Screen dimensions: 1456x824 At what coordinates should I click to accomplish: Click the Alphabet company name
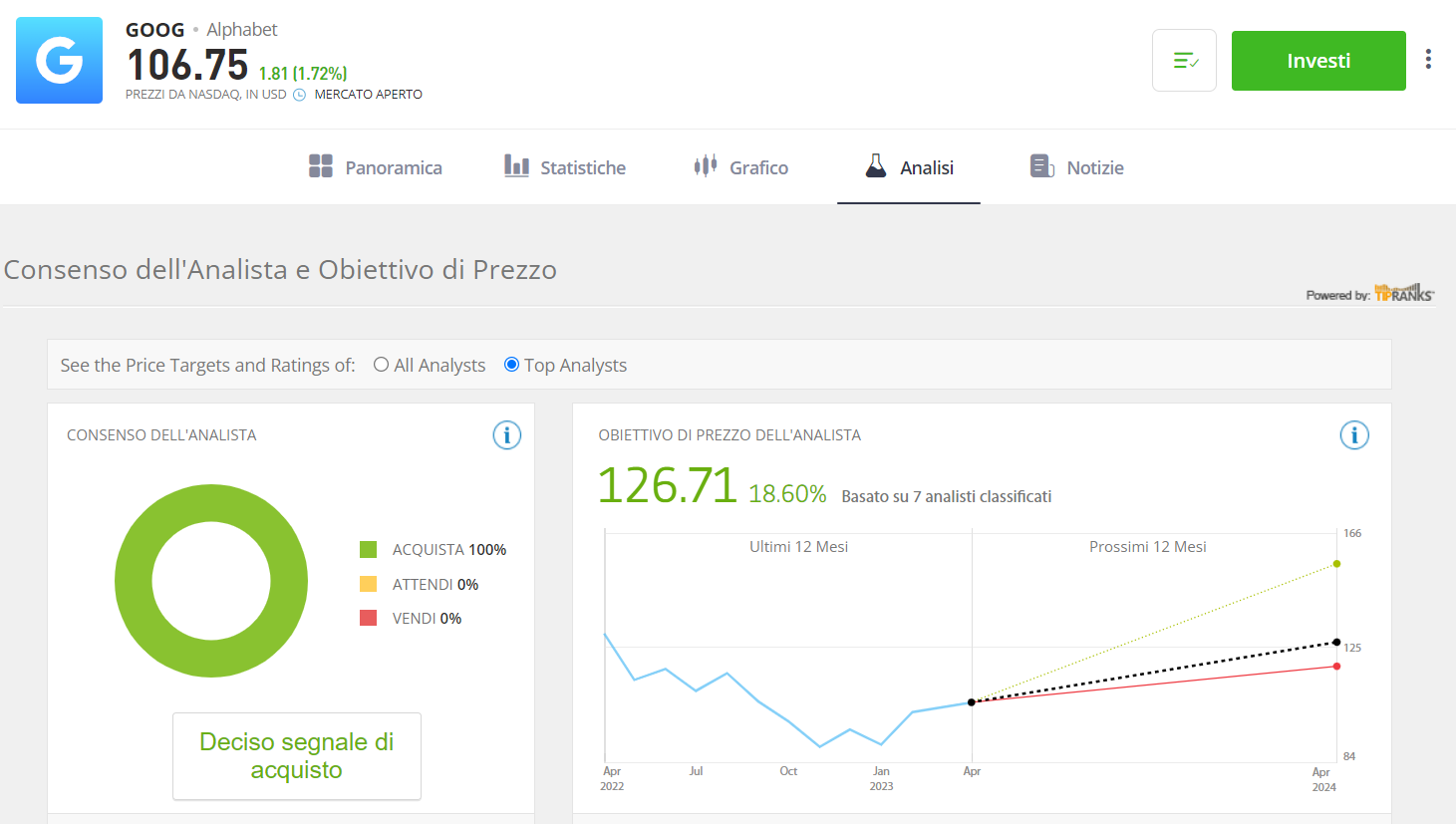242,30
